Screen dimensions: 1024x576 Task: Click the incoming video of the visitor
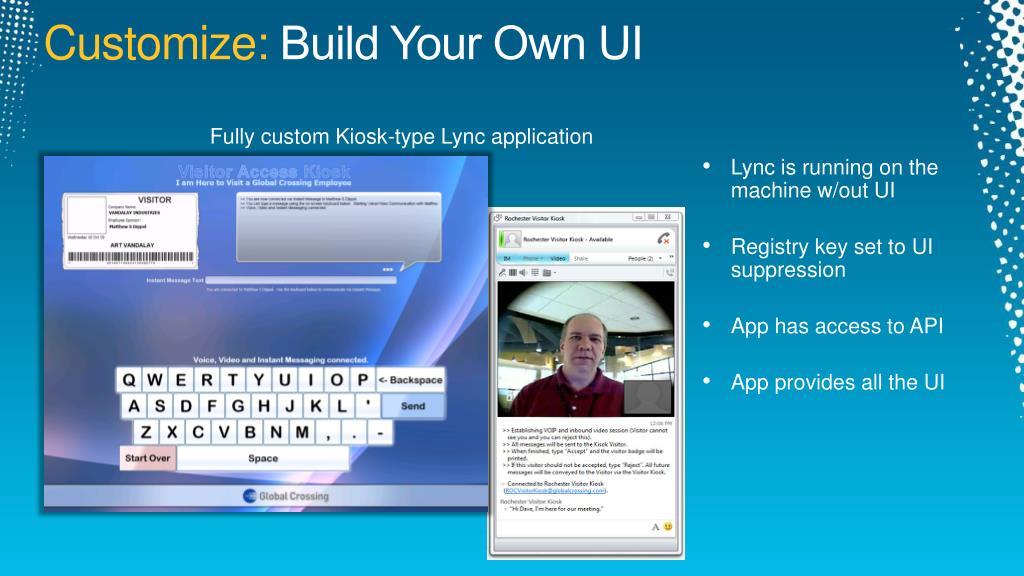pyautogui.click(x=586, y=349)
